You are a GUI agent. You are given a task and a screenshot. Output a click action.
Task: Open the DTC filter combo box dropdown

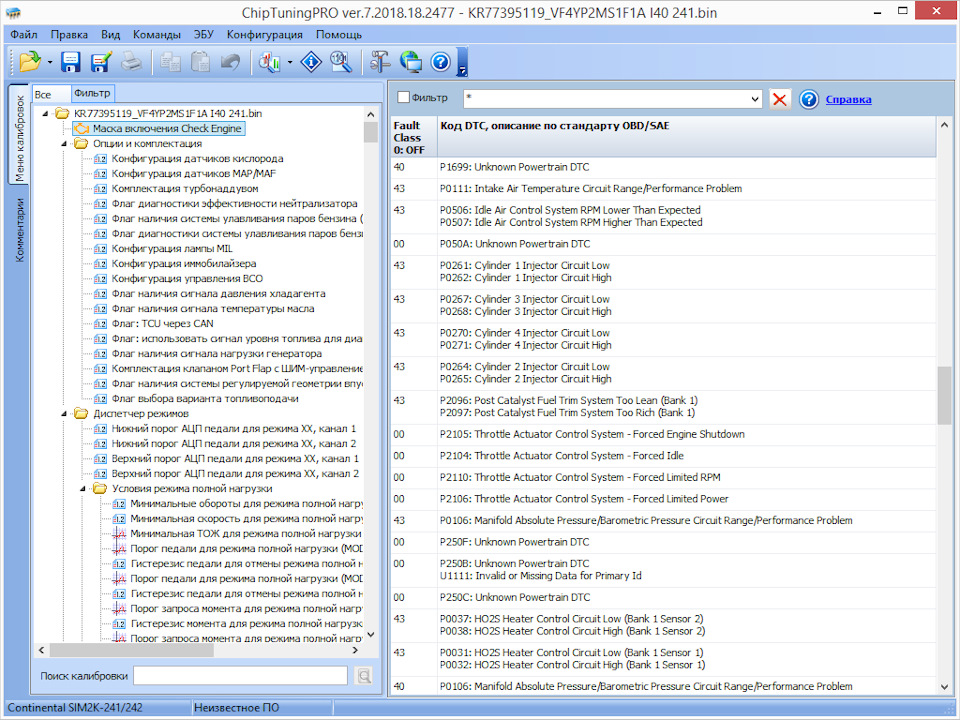(755, 99)
